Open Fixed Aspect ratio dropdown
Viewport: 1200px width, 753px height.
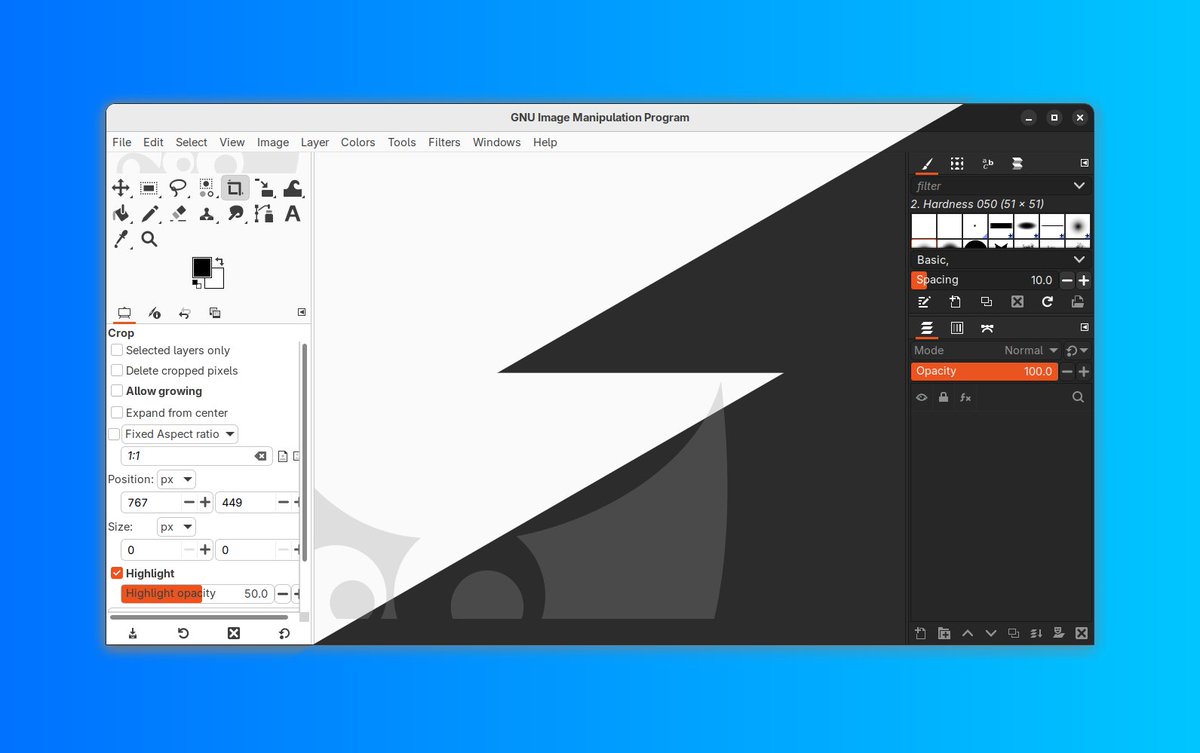click(x=180, y=434)
